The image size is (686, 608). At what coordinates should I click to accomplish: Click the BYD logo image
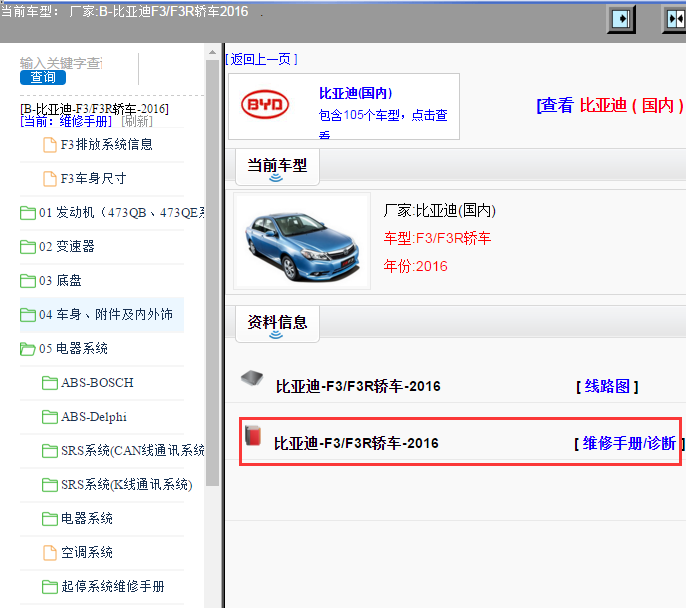(x=265, y=105)
